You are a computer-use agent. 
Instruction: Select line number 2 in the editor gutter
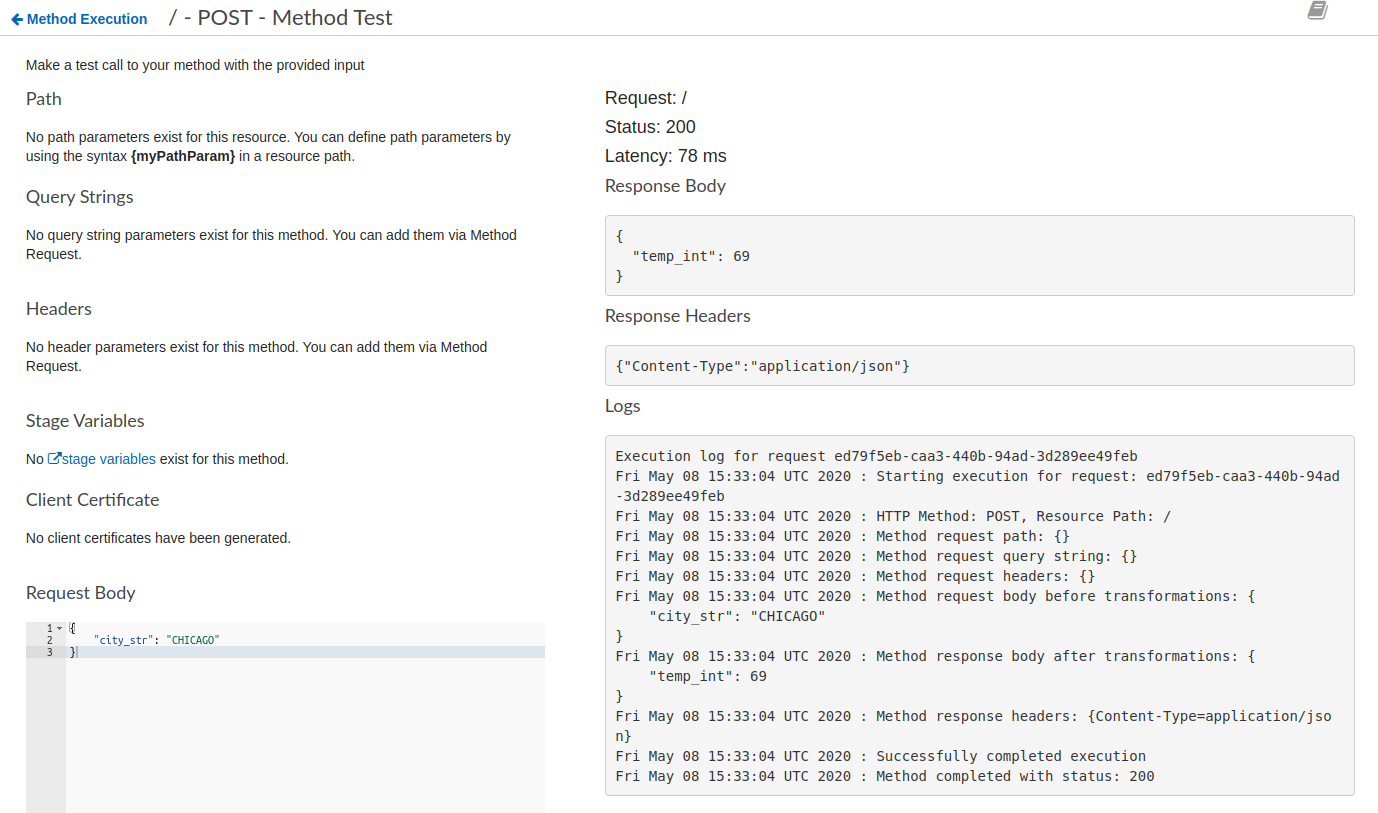coord(49,639)
